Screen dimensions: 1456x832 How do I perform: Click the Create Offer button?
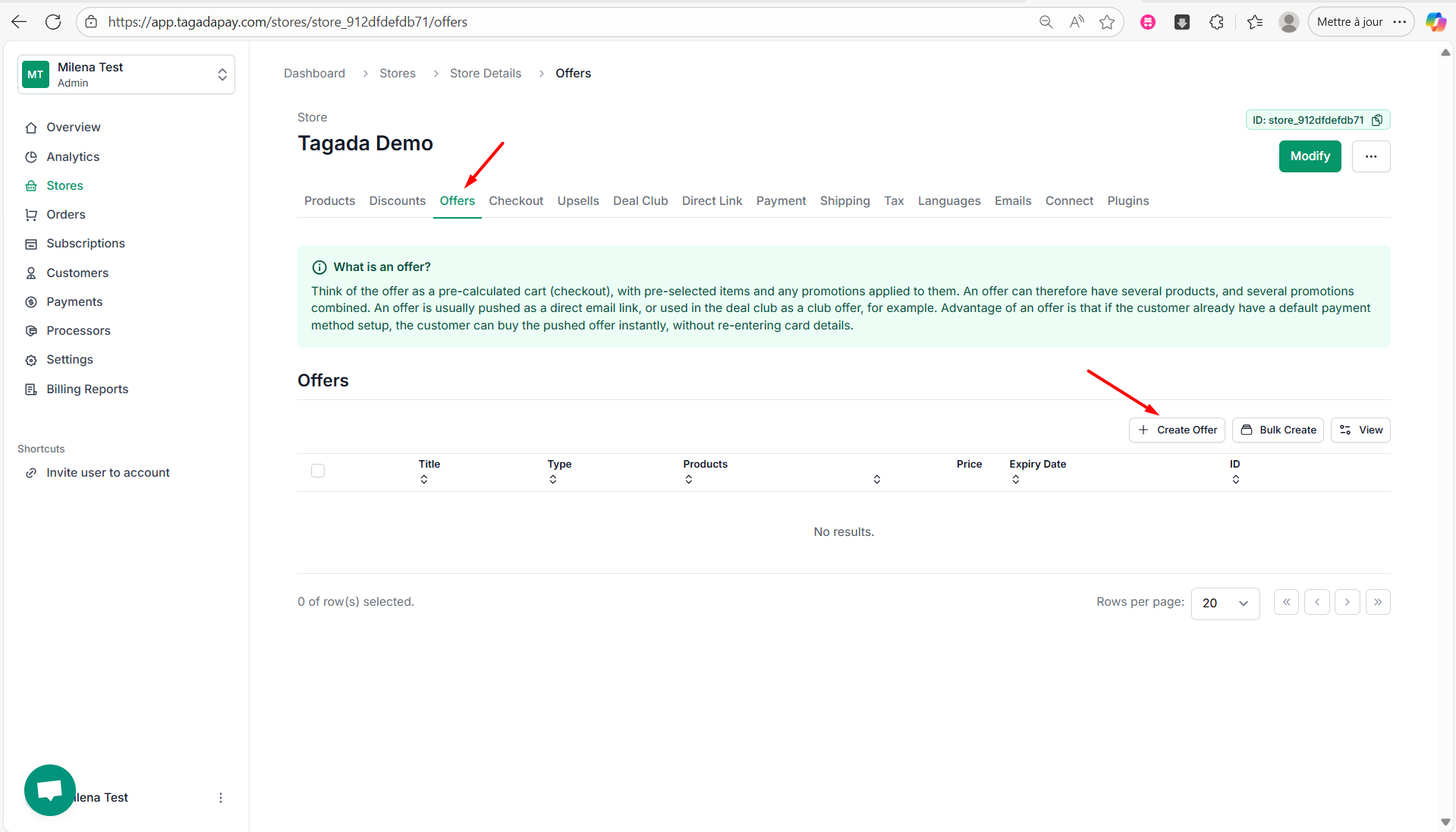coord(1177,430)
